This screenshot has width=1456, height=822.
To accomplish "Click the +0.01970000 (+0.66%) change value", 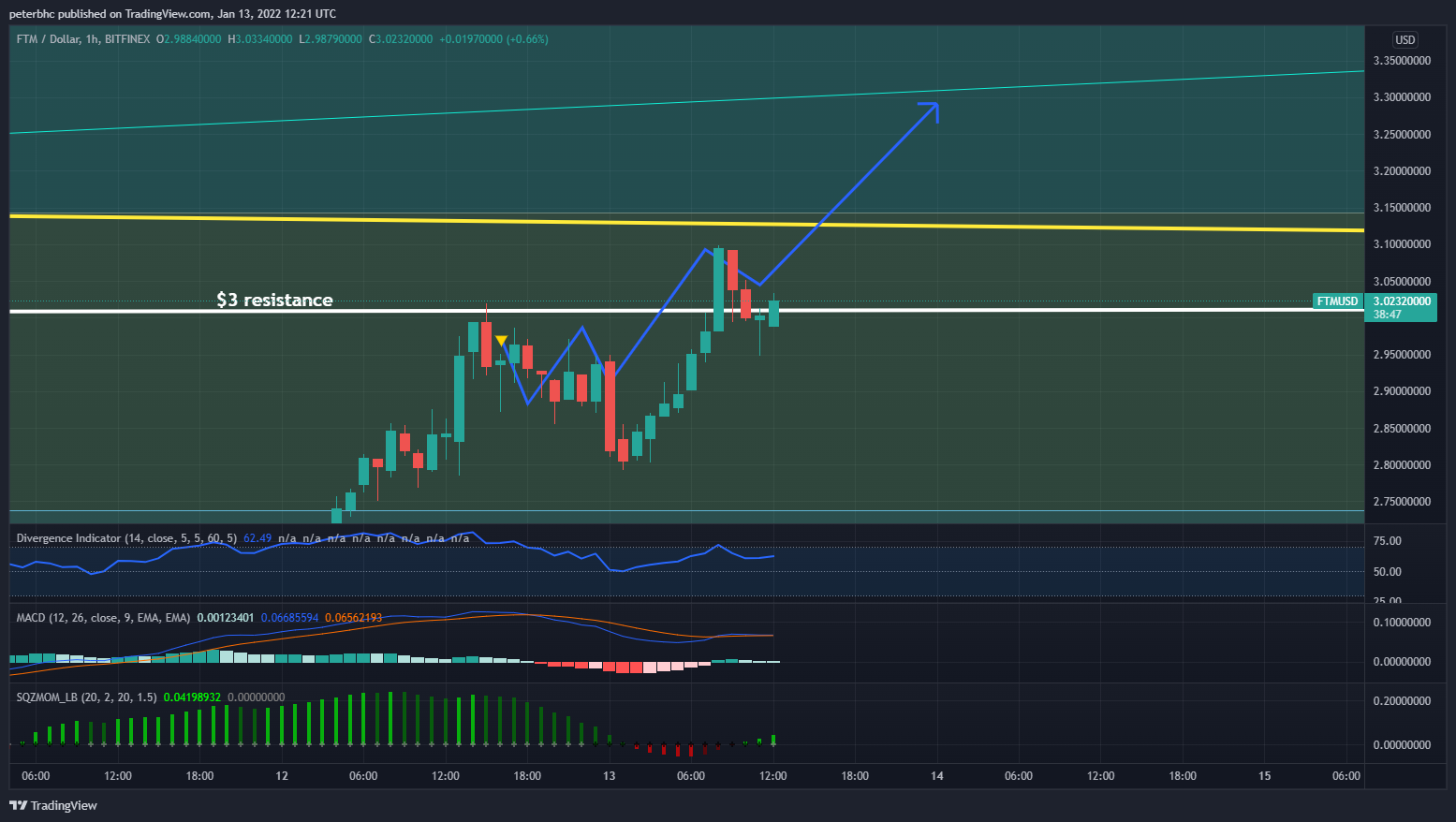I will click(494, 39).
